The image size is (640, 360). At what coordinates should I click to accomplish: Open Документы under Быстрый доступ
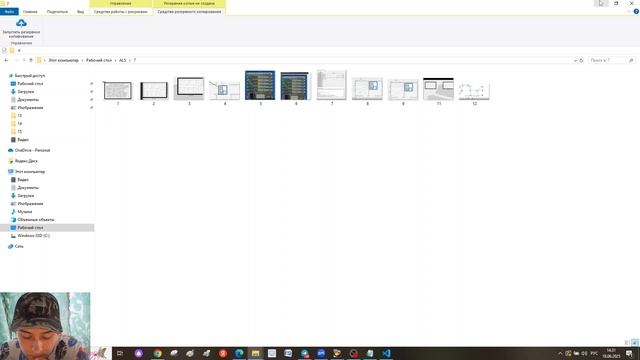(x=28, y=100)
